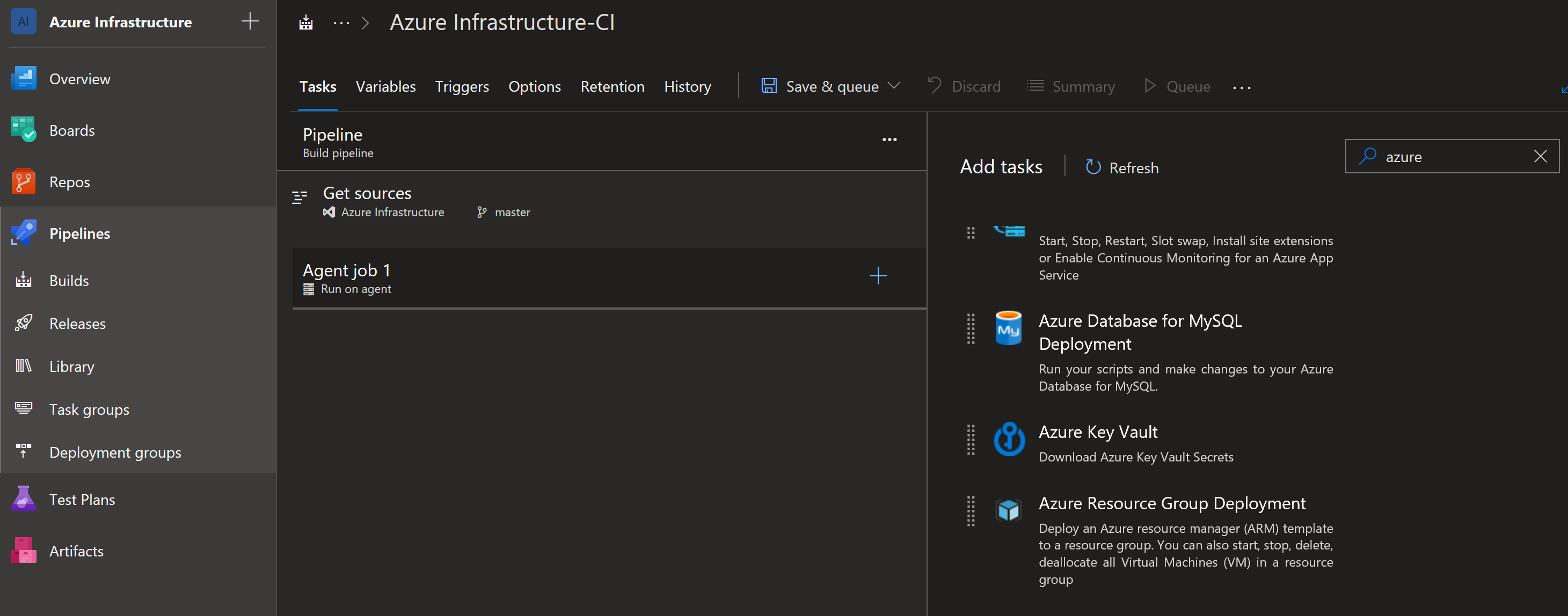Click the azure search field
This screenshot has width=1568, height=616.
pyautogui.click(x=1451, y=157)
